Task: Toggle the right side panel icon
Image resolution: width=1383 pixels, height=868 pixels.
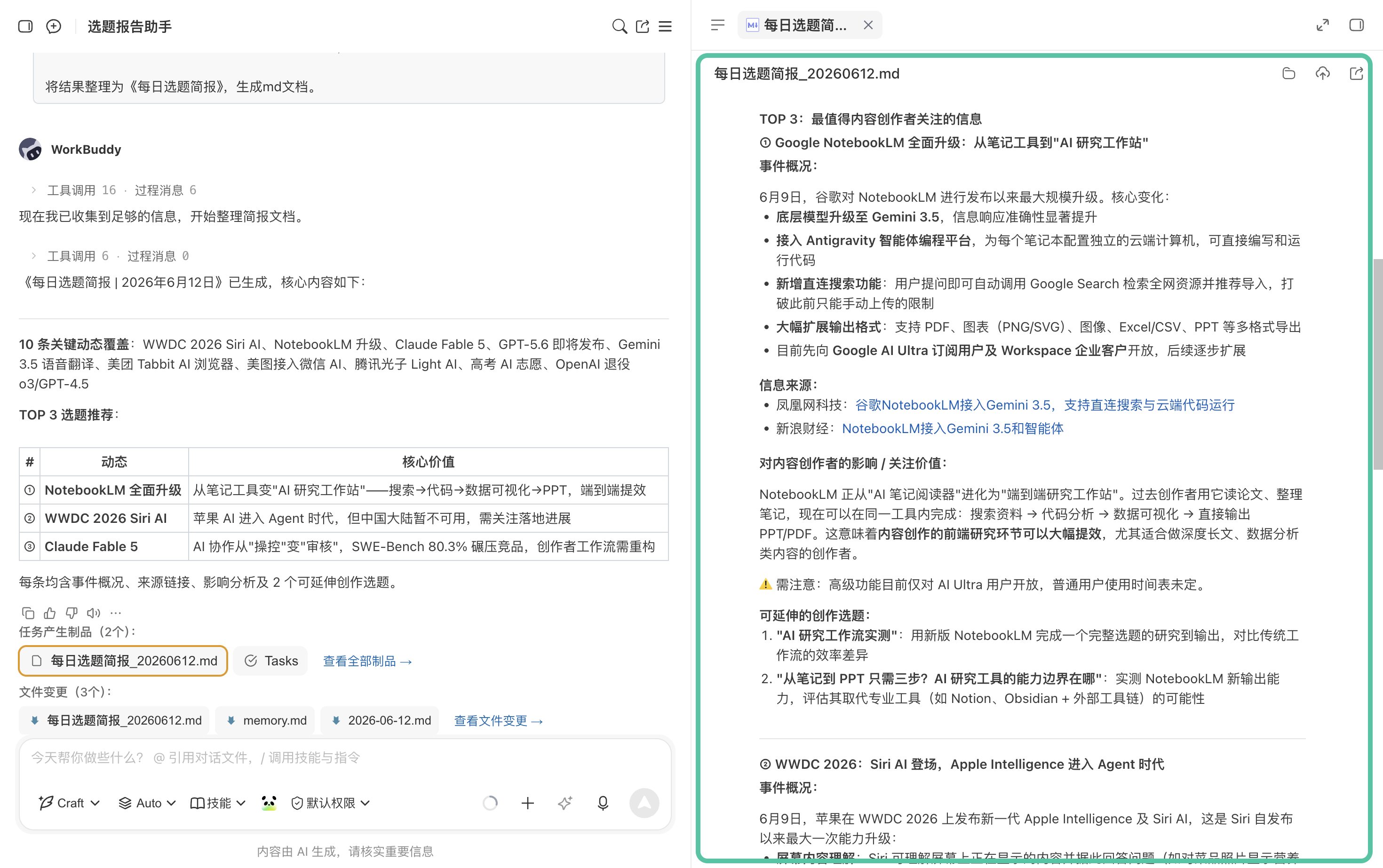Action: pyautogui.click(x=1357, y=25)
